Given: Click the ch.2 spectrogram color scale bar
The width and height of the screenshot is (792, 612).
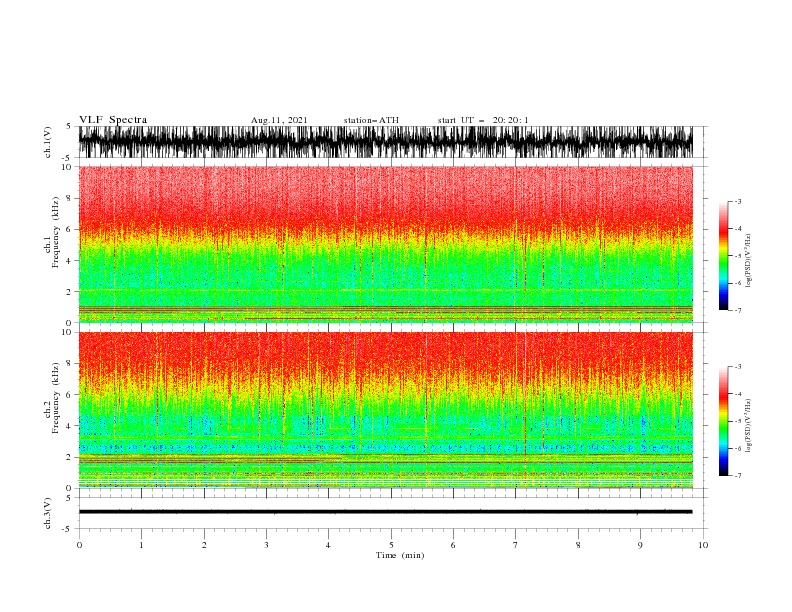Looking at the screenshot, I should 723,421.
